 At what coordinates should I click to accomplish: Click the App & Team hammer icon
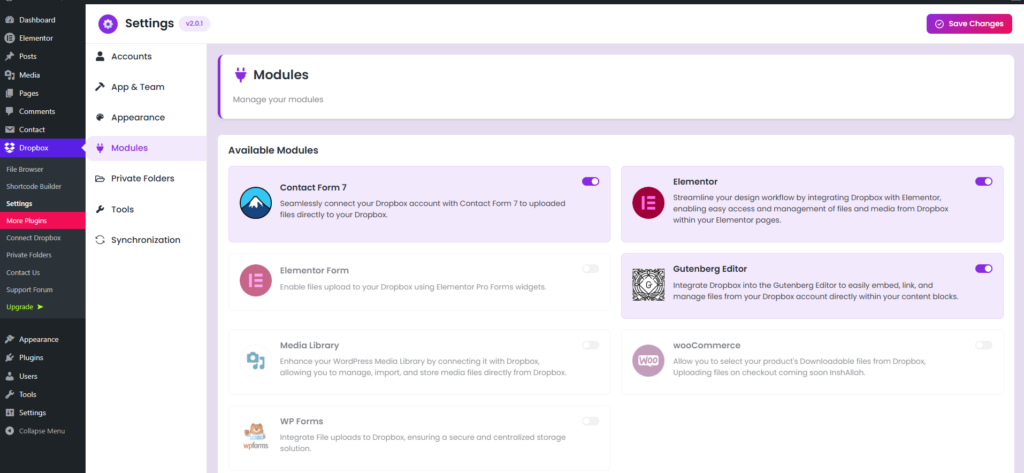(100, 87)
